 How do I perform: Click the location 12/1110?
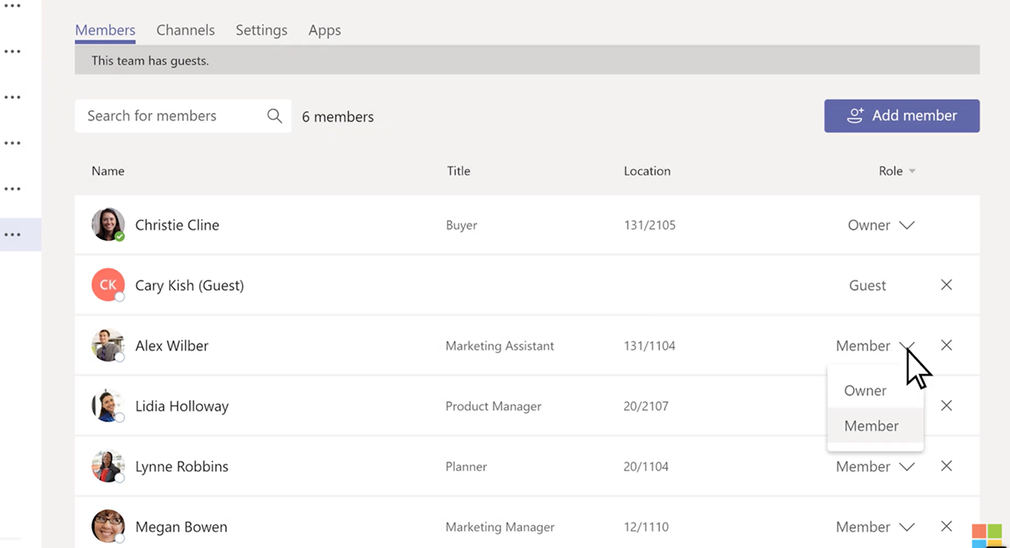[646, 527]
